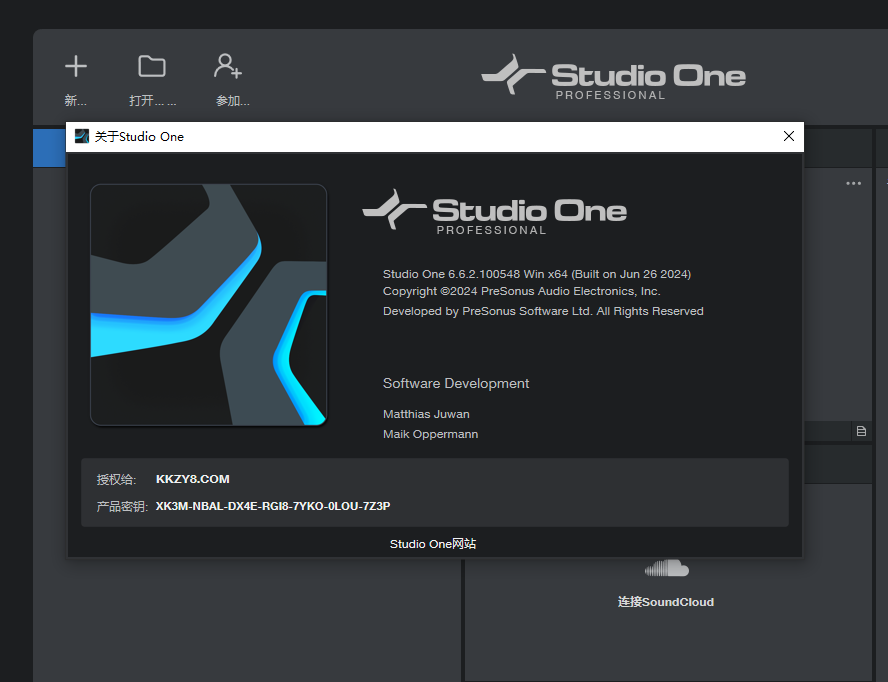888x682 pixels.
Task: Click the SoundCloud cloud icon
Action: click(667, 568)
